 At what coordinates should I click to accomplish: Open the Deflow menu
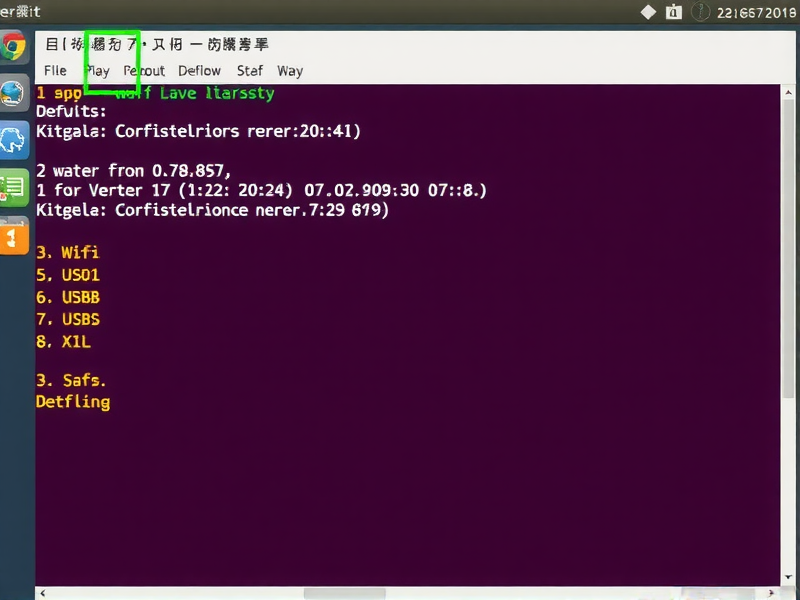[x=199, y=70]
